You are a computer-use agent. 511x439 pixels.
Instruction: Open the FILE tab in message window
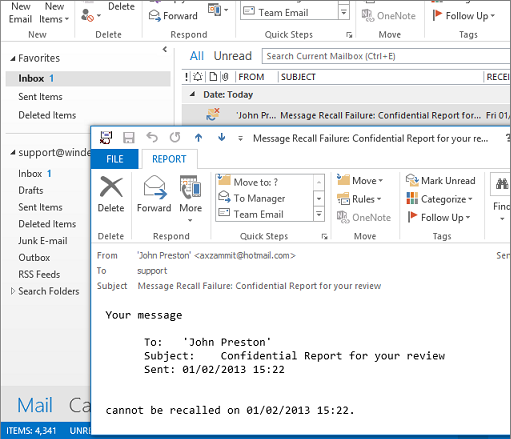(x=115, y=159)
